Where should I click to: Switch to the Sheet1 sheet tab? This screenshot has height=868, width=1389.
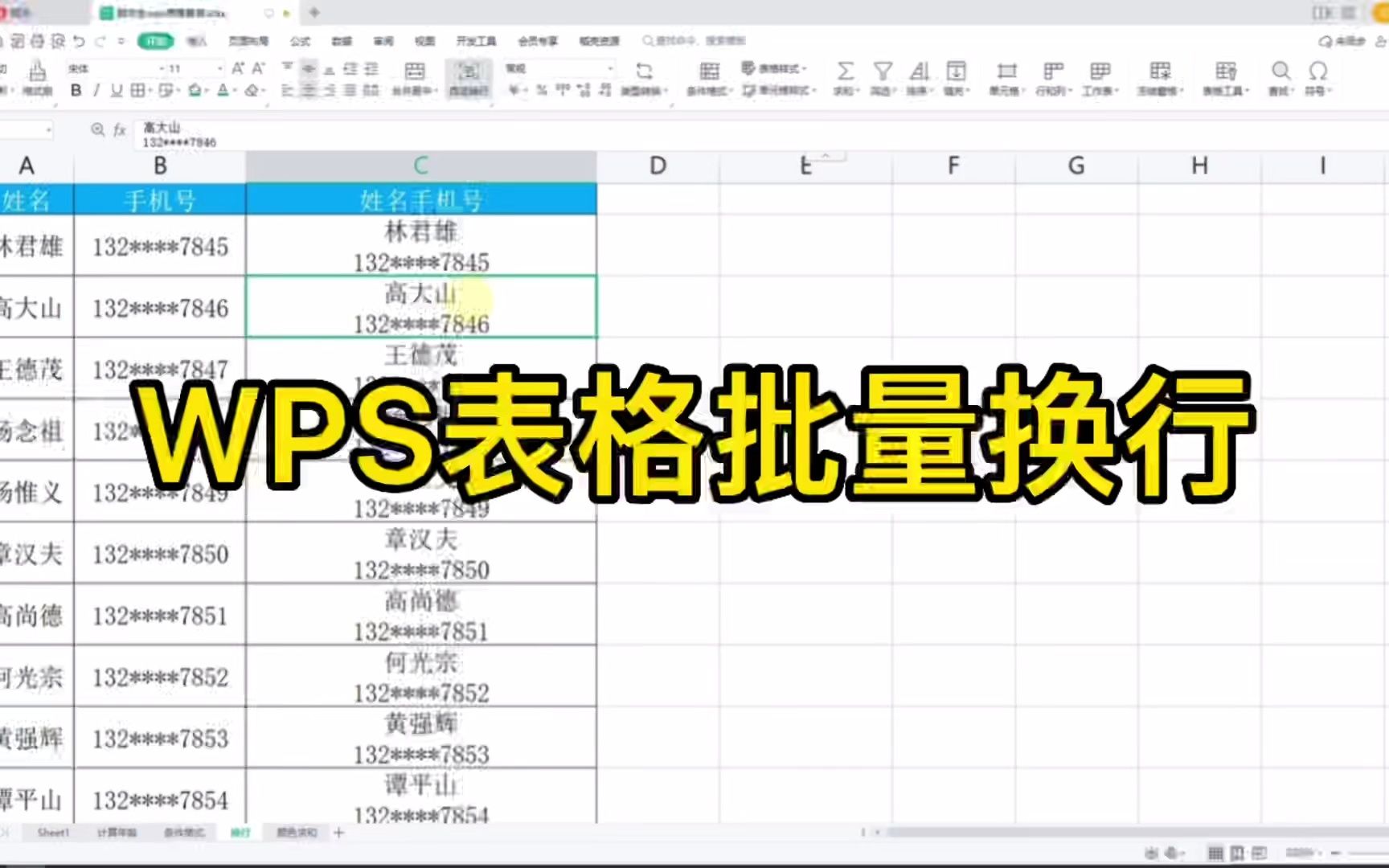tap(53, 833)
